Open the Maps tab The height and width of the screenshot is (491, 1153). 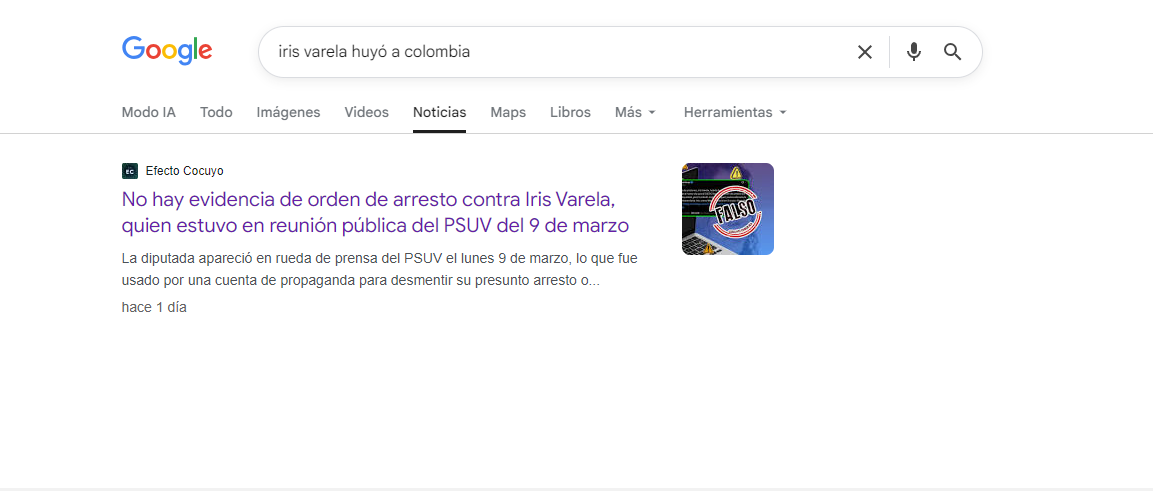508,112
